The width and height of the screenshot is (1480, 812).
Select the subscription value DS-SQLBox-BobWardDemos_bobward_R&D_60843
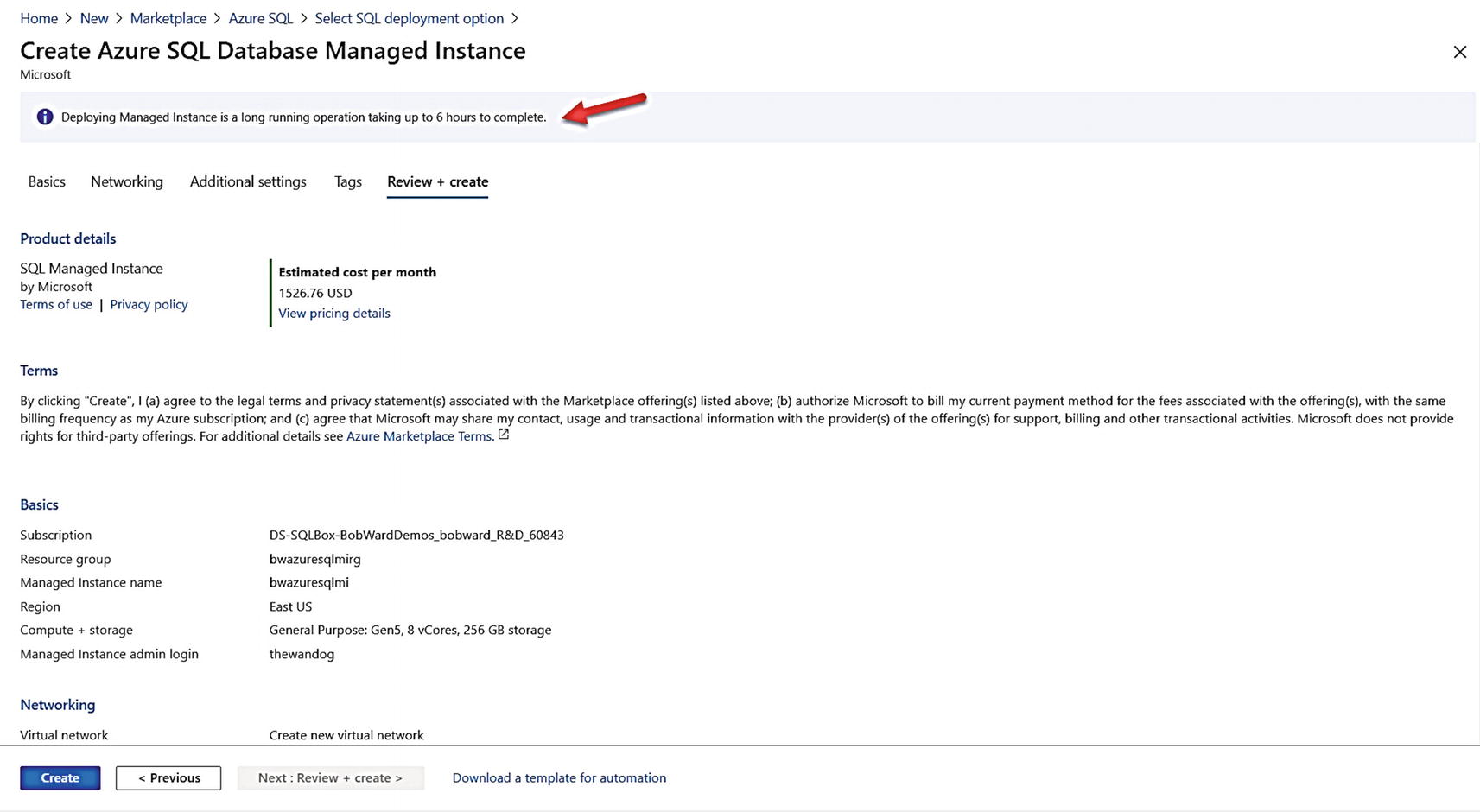point(416,535)
